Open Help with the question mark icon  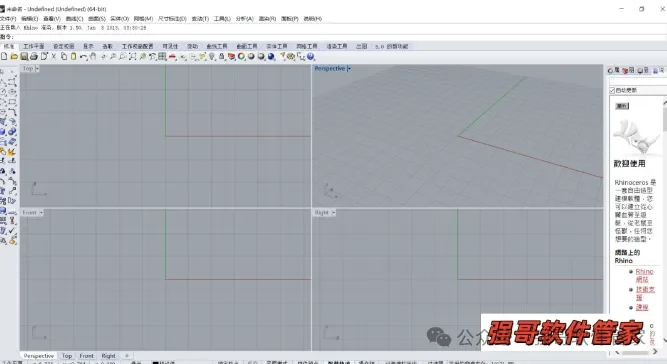coord(311,56)
